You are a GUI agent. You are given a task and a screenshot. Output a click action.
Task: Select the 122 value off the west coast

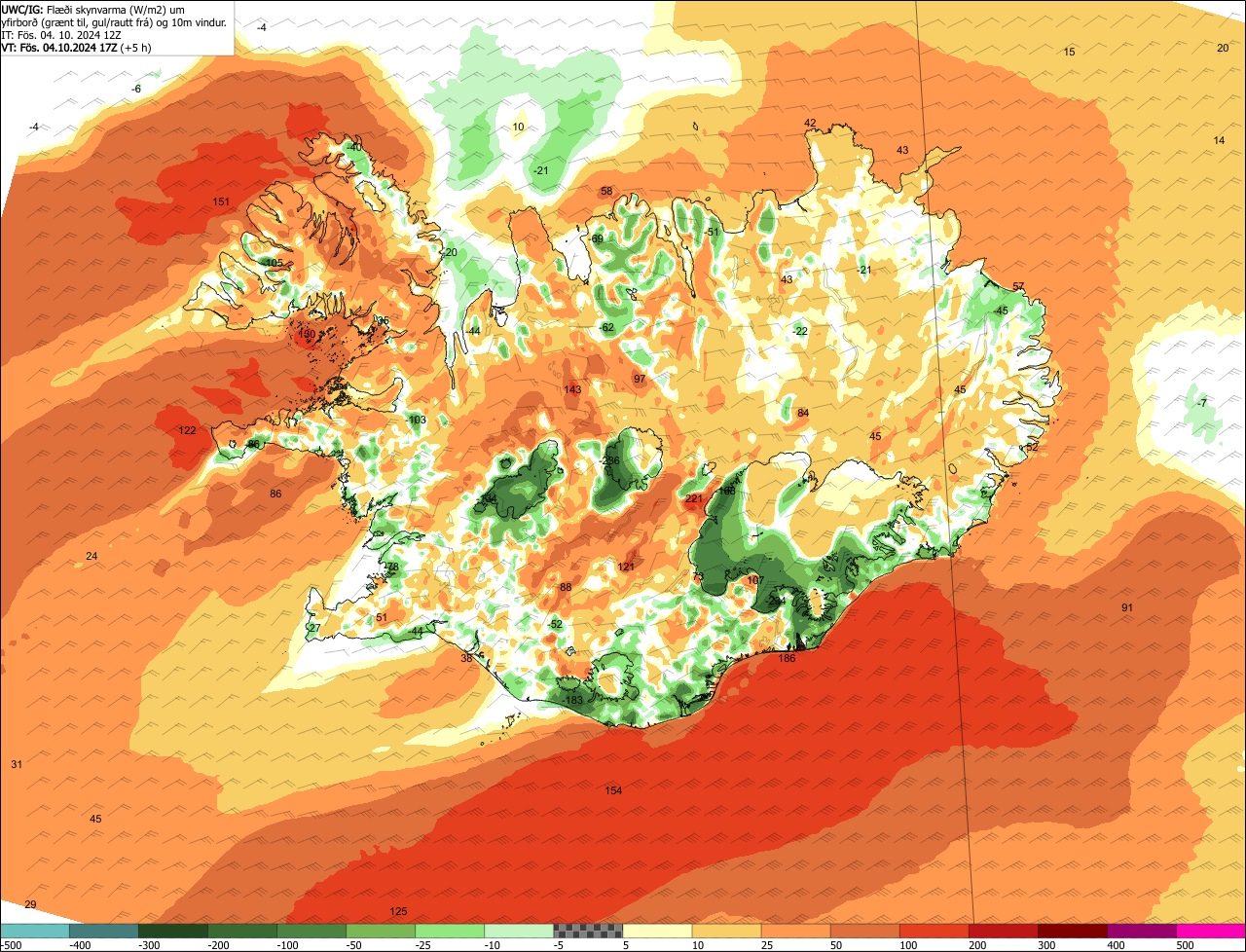[x=187, y=430]
